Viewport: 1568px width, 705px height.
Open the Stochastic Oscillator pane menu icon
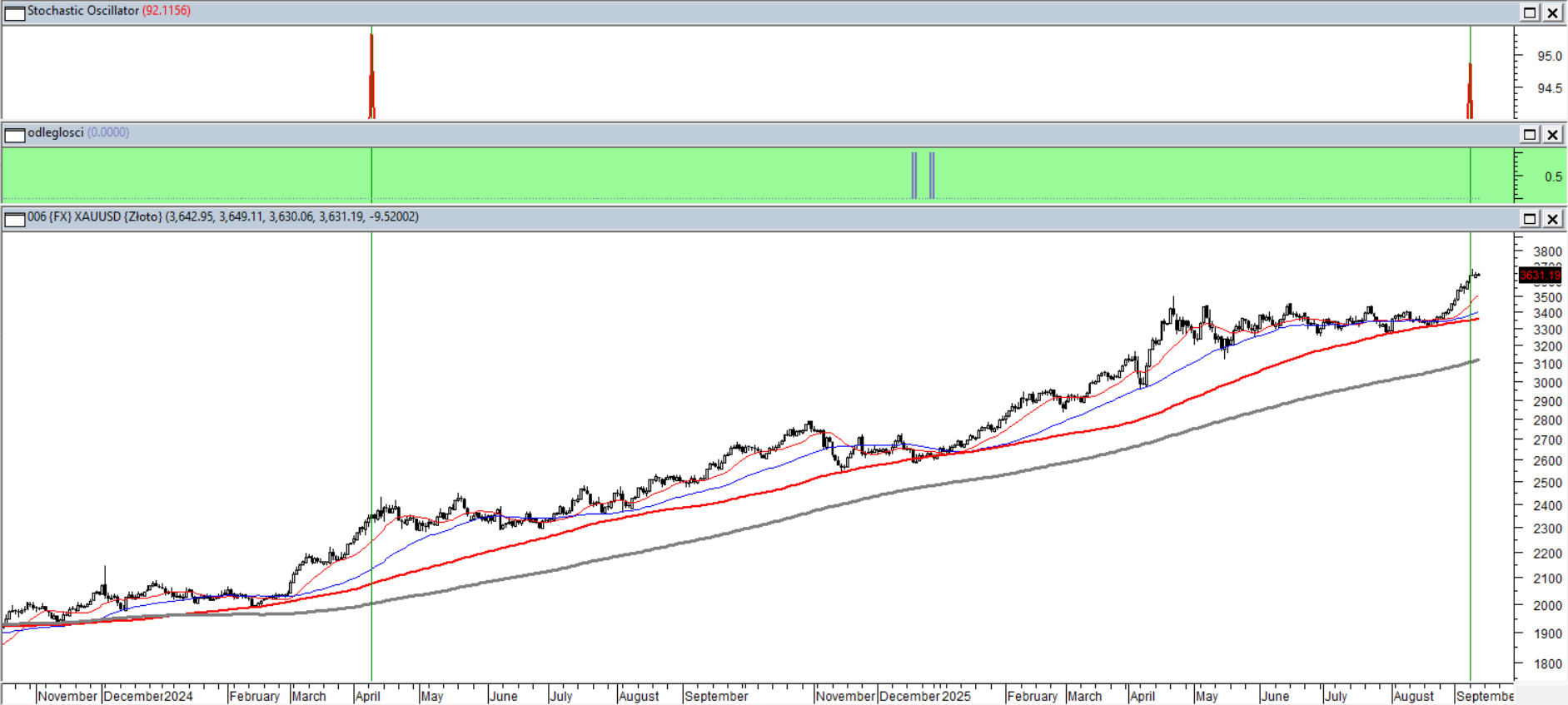pos(15,12)
